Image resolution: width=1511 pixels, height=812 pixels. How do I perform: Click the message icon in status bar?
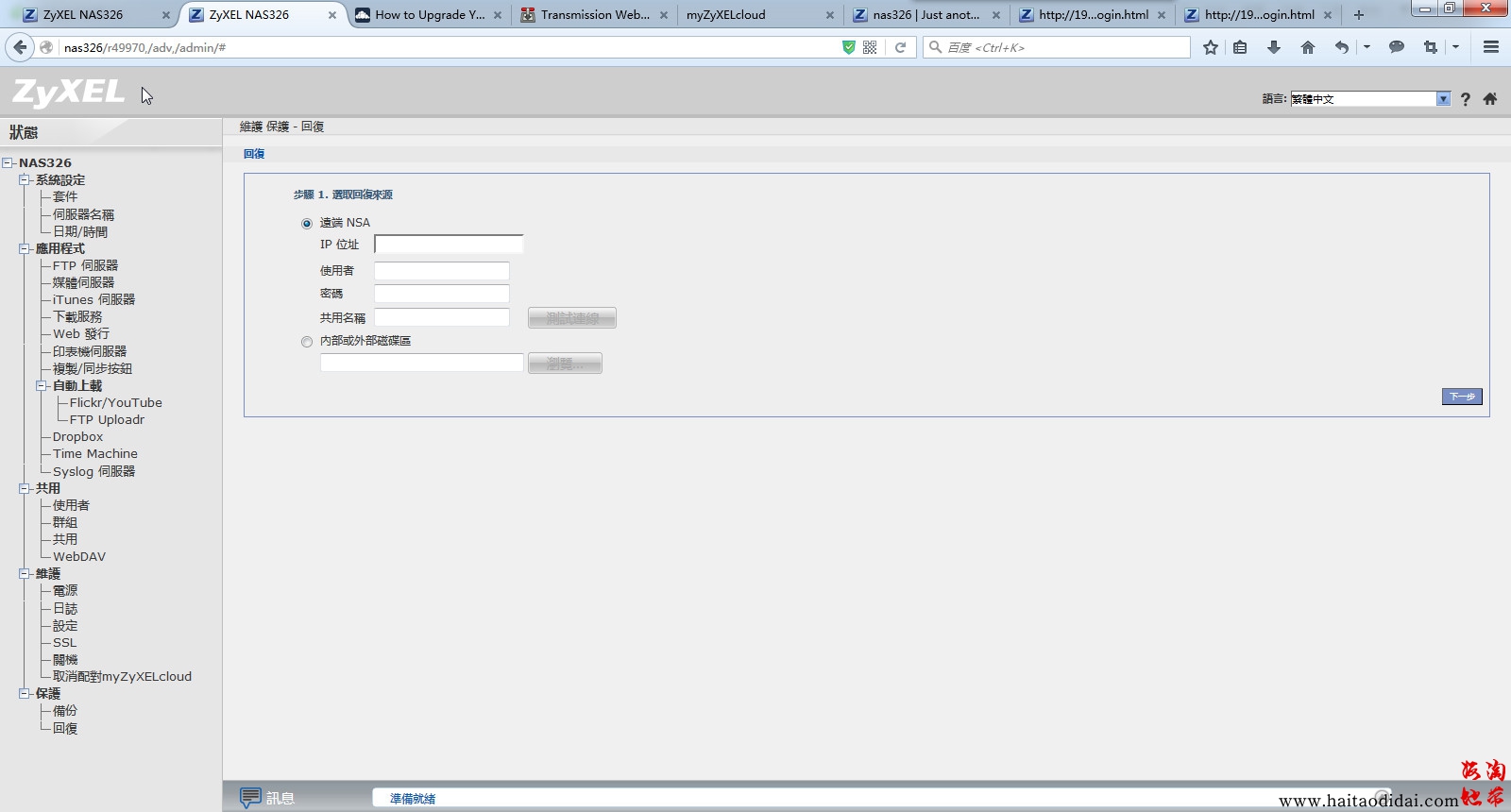click(250, 798)
